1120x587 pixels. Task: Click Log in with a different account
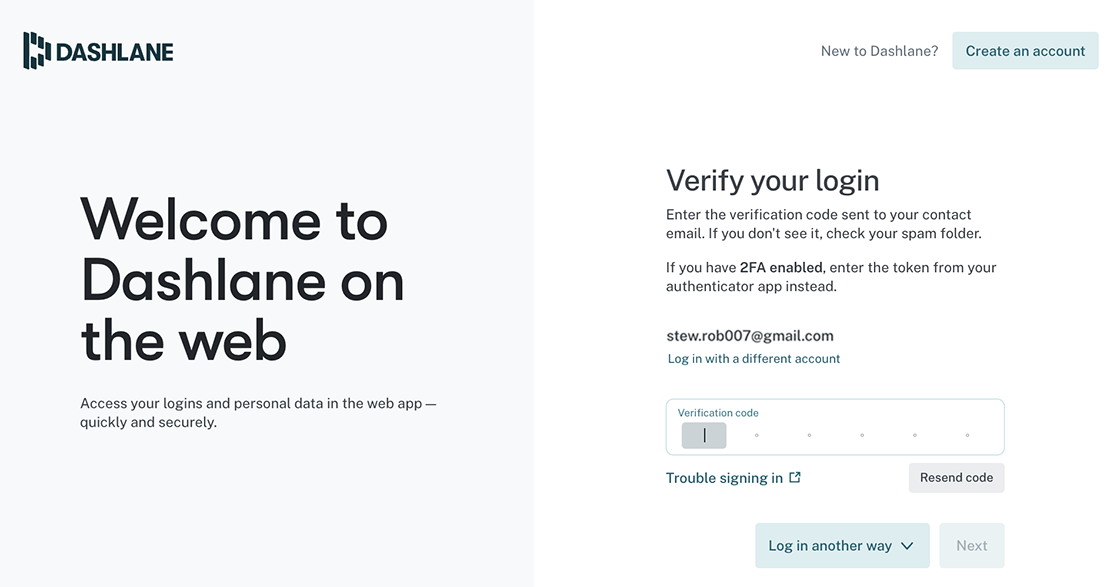[x=754, y=358]
